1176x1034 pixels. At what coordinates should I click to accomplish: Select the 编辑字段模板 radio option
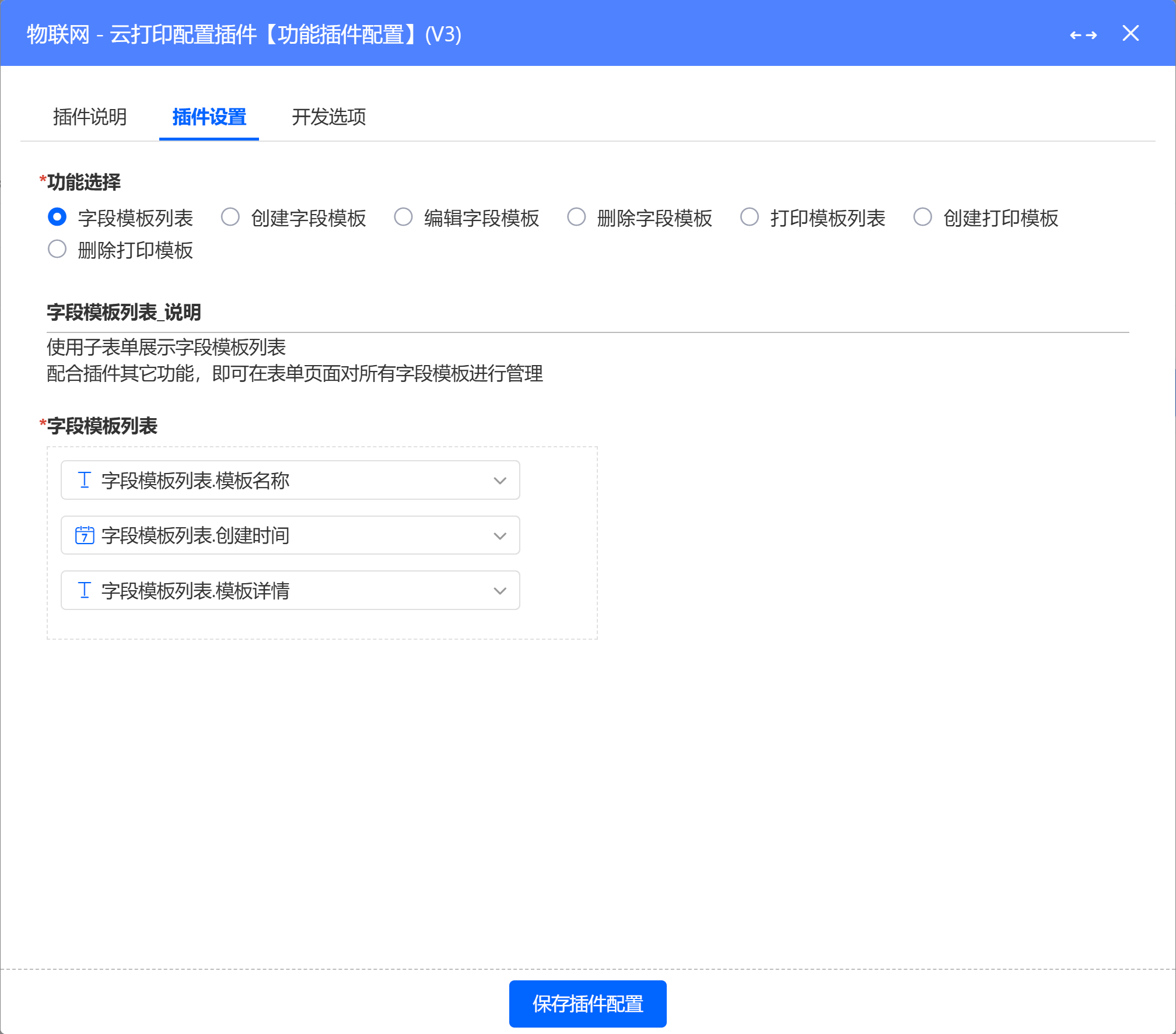pyautogui.click(x=403, y=217)
